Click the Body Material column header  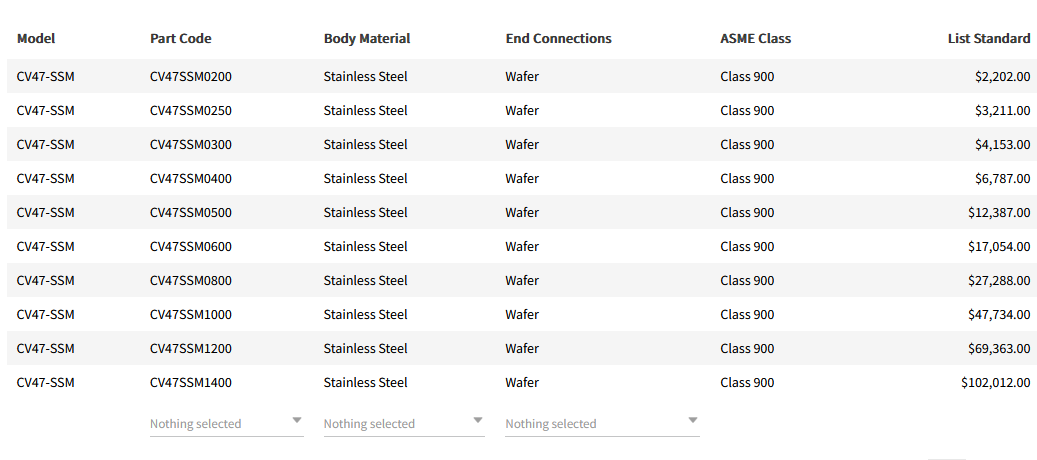367,39
